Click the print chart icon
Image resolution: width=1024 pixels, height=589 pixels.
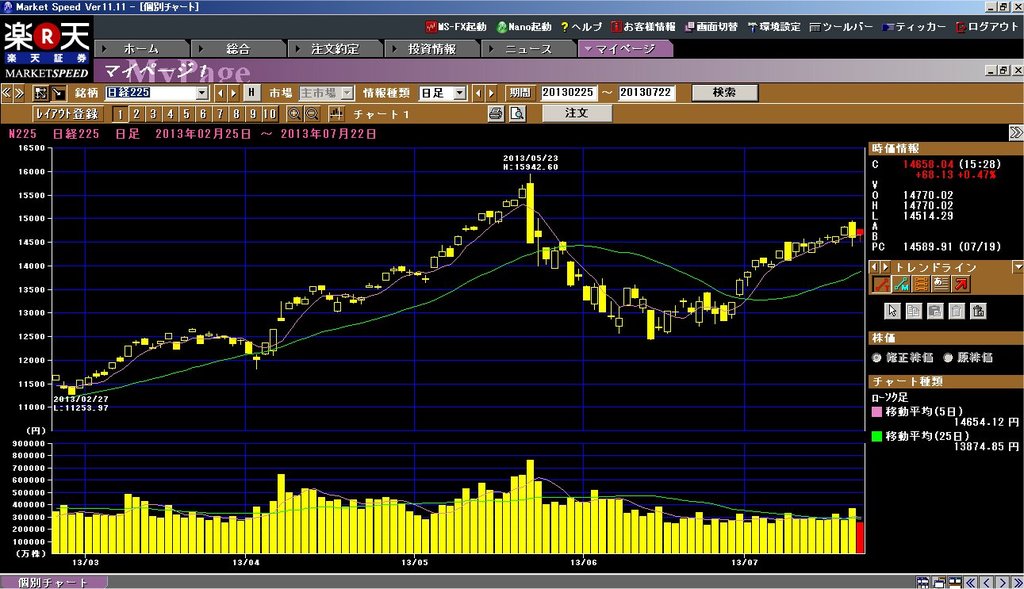(x=495, y=114)
